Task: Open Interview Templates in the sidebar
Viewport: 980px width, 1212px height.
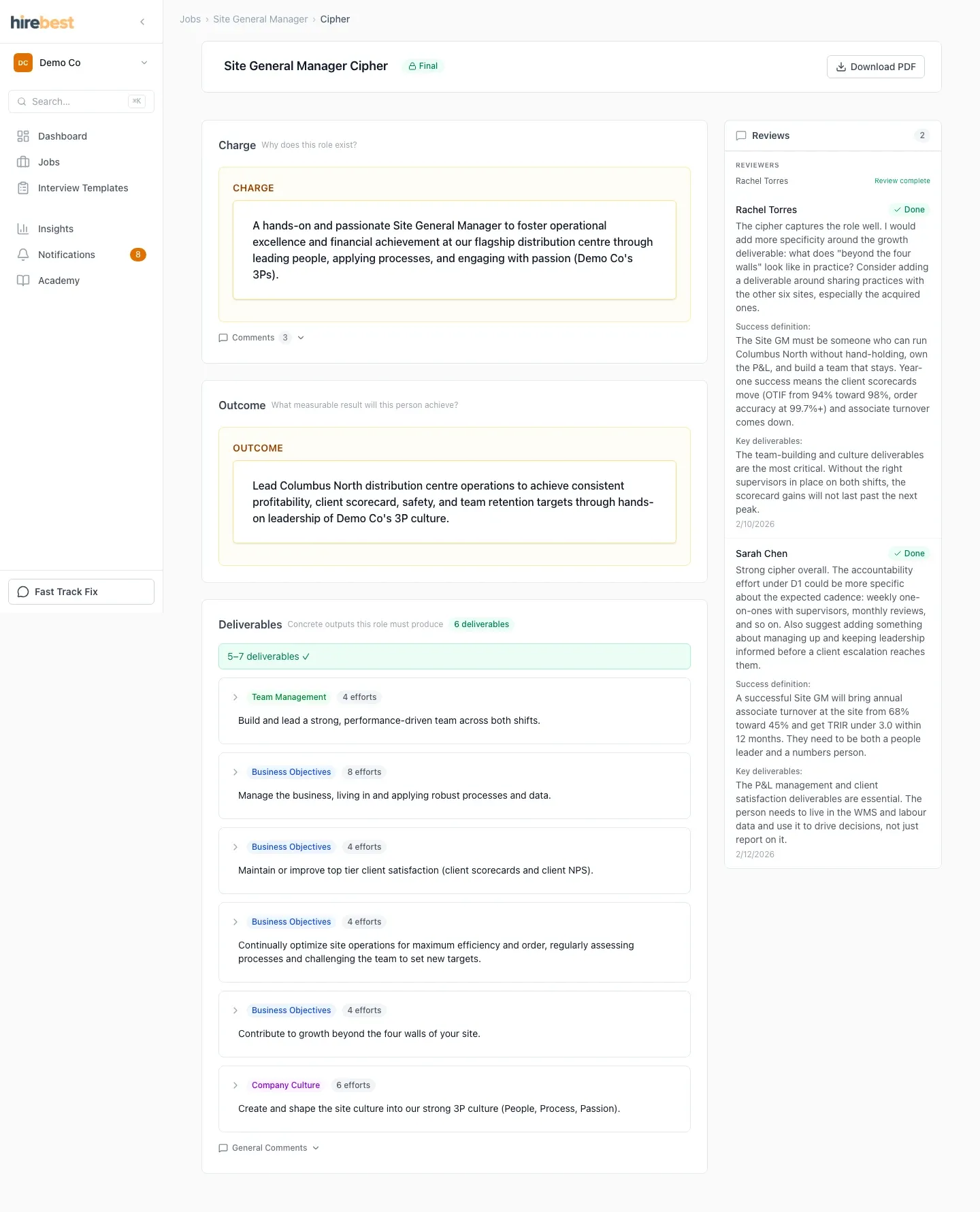Action: (x=81, y=188)
